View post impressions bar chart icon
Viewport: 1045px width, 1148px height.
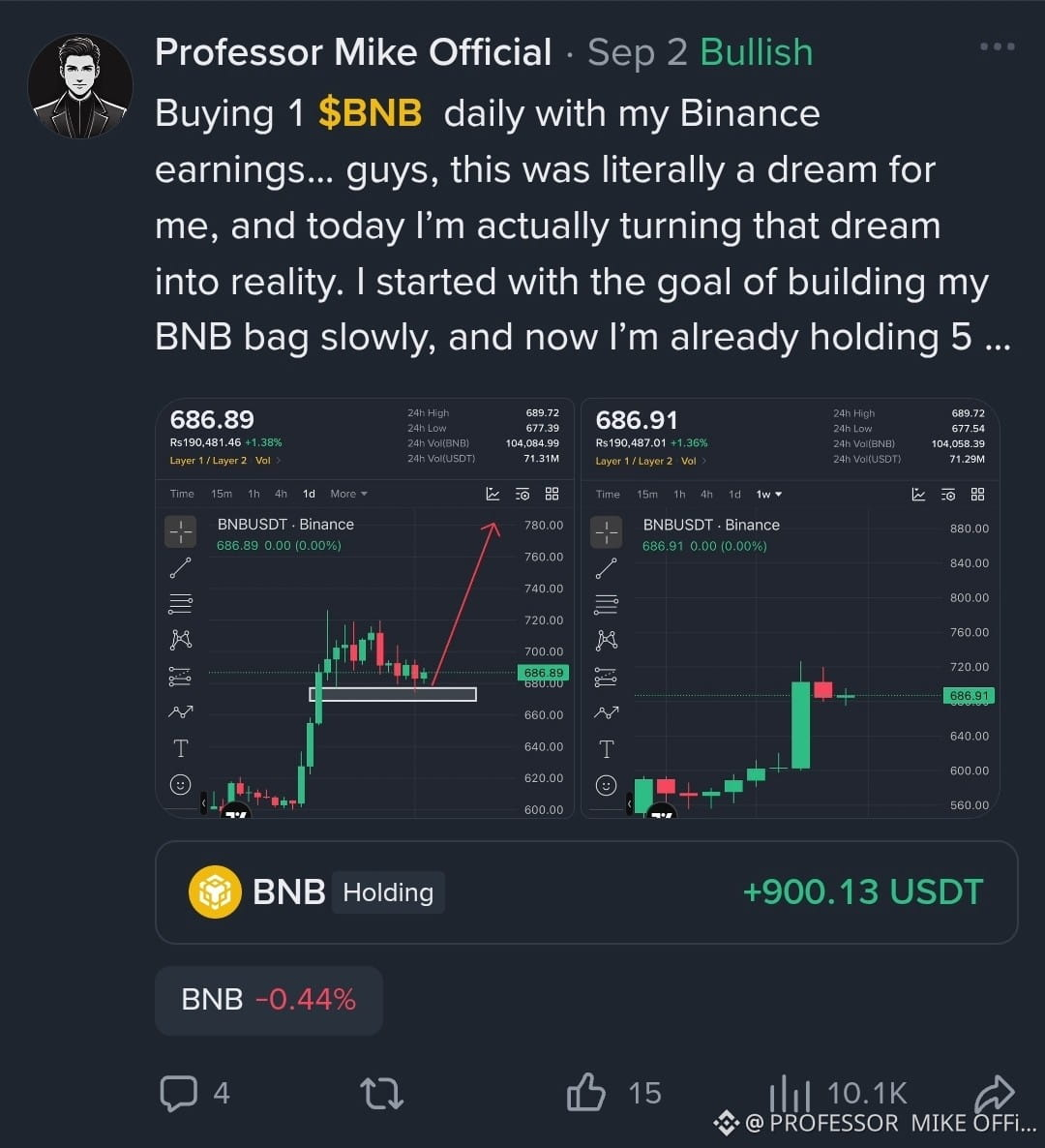tap(790, 1093)
